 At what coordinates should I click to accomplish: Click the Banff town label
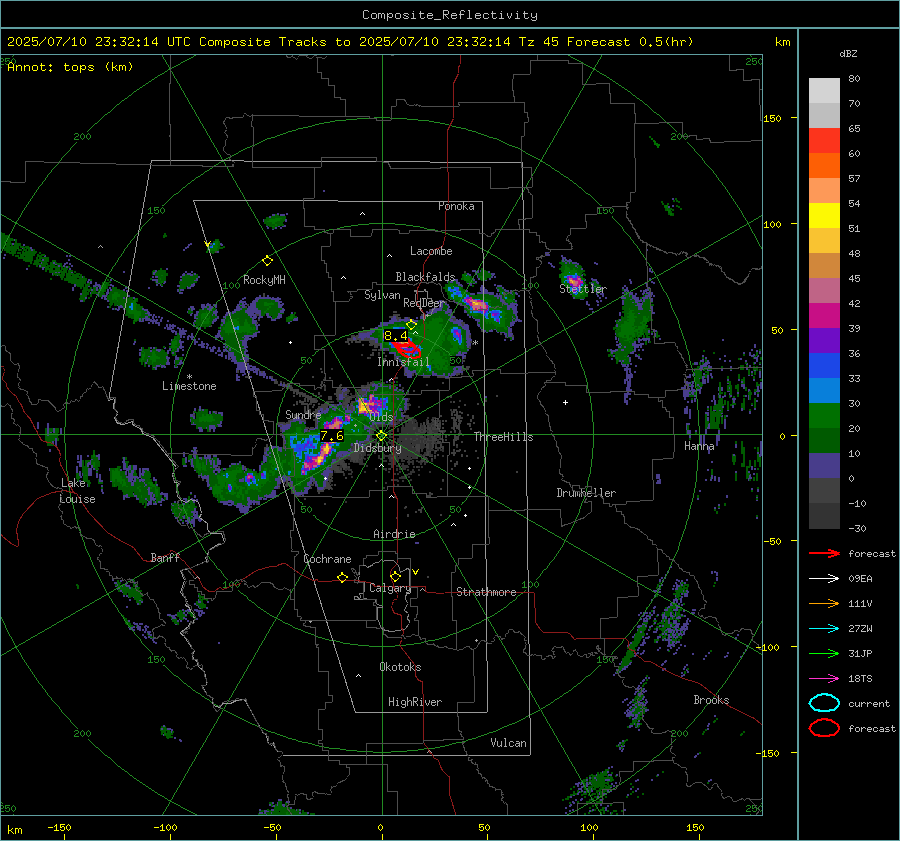pos(165,557)
